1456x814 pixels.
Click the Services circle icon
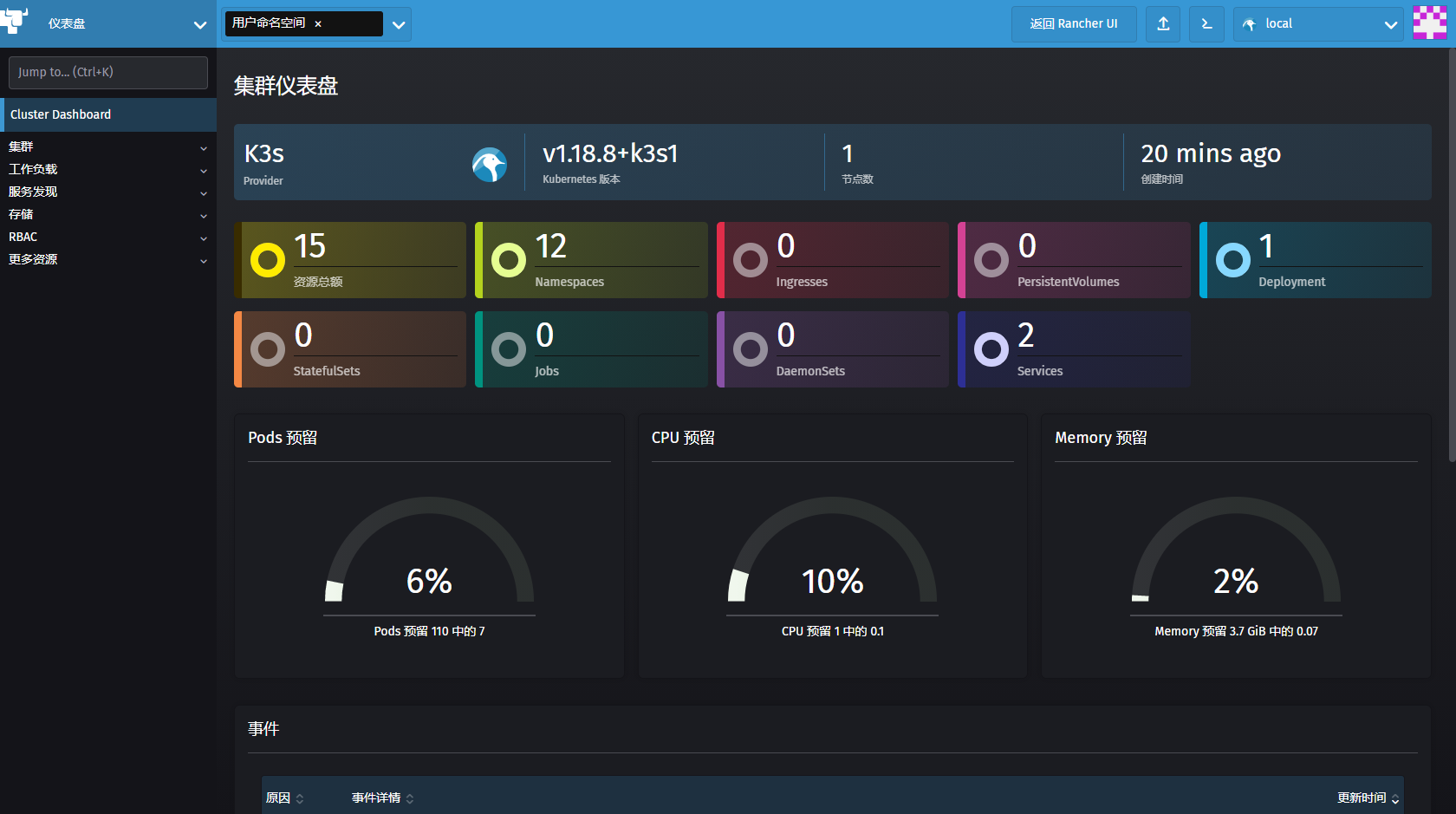pyautogui.click(x=991, y=349)
